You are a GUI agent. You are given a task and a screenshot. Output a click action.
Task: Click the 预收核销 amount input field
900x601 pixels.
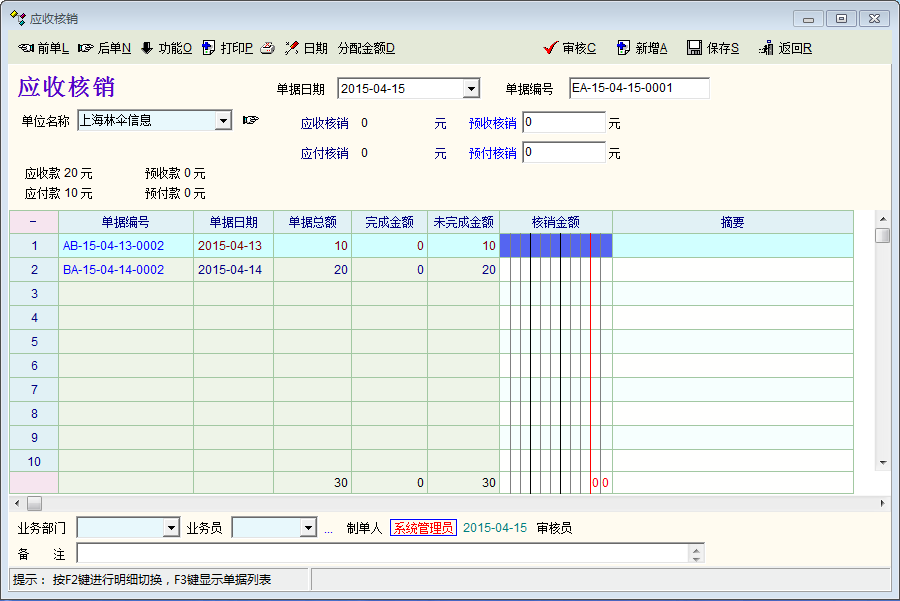tap(564, 123)
